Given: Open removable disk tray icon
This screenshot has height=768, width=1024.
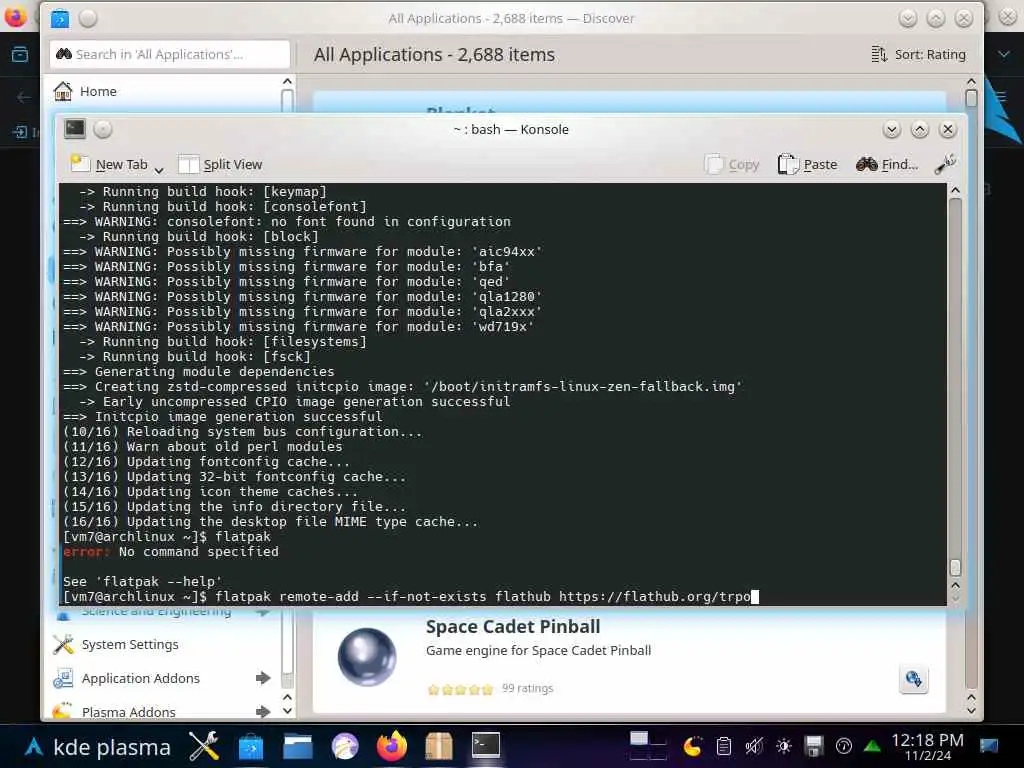Looking at the screenshot, I should (814, 746).
